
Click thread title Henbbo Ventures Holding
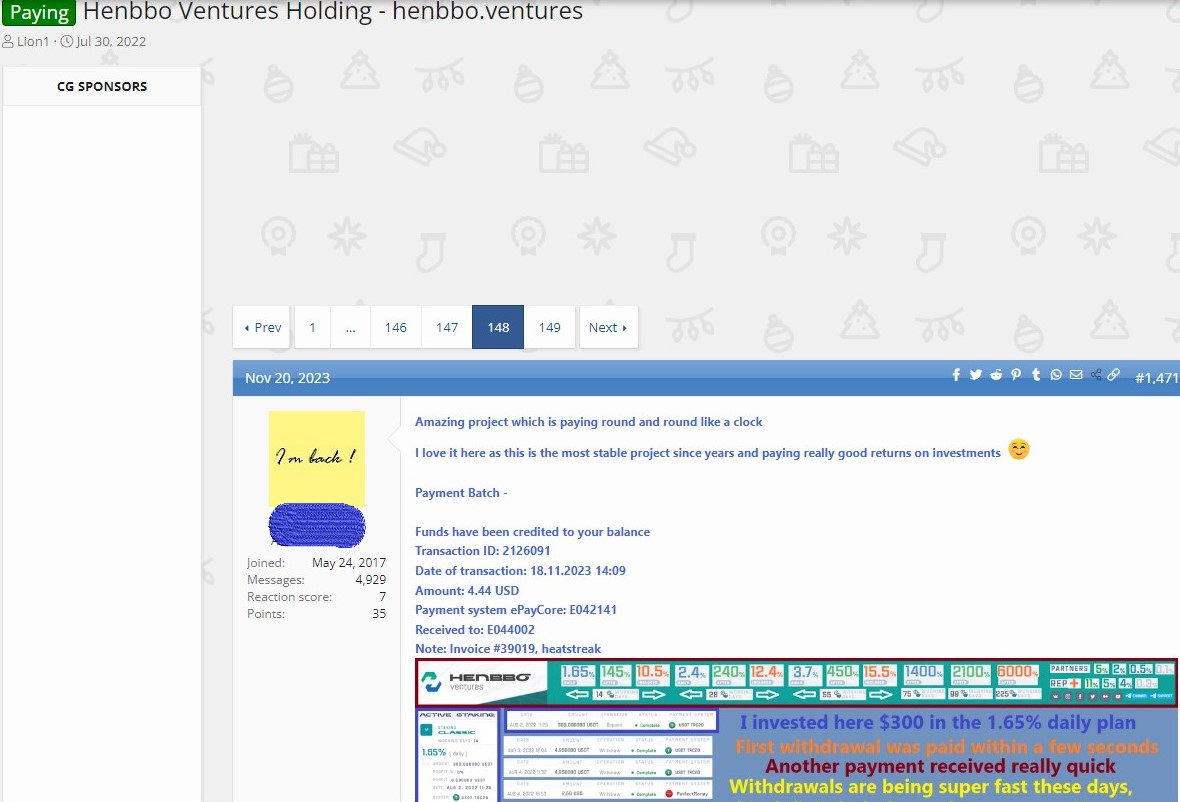(333, 11)
